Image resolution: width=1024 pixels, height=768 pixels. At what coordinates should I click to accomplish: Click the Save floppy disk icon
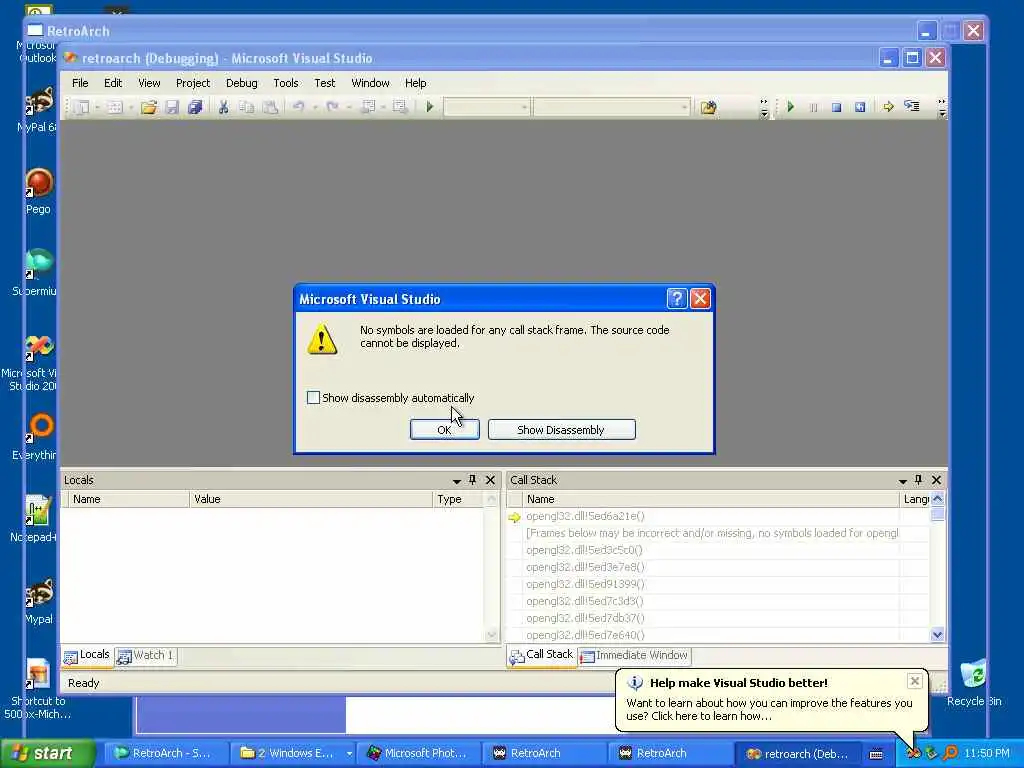pyautogui.click(x=172, y=107)
